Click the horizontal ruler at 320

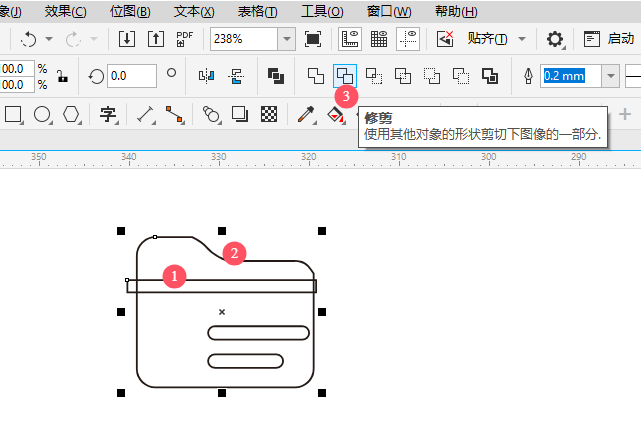309,159
